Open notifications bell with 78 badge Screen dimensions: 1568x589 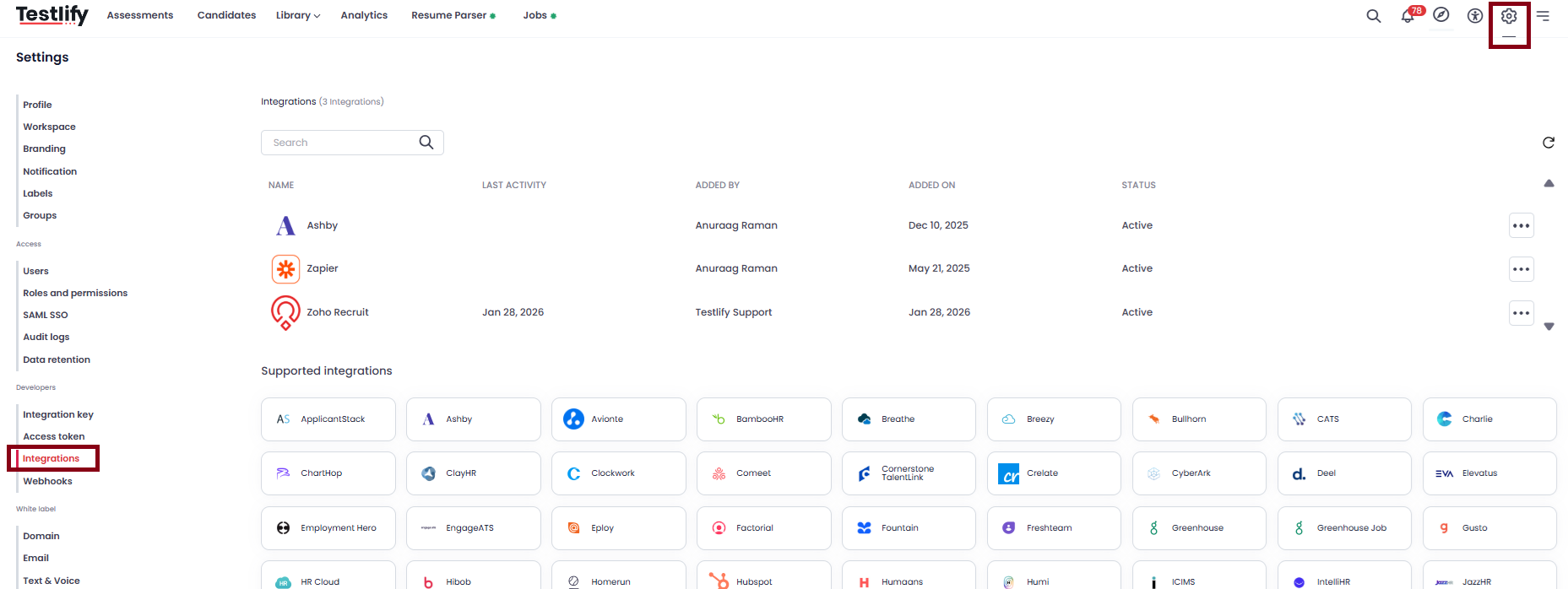tap(1408, 16)
